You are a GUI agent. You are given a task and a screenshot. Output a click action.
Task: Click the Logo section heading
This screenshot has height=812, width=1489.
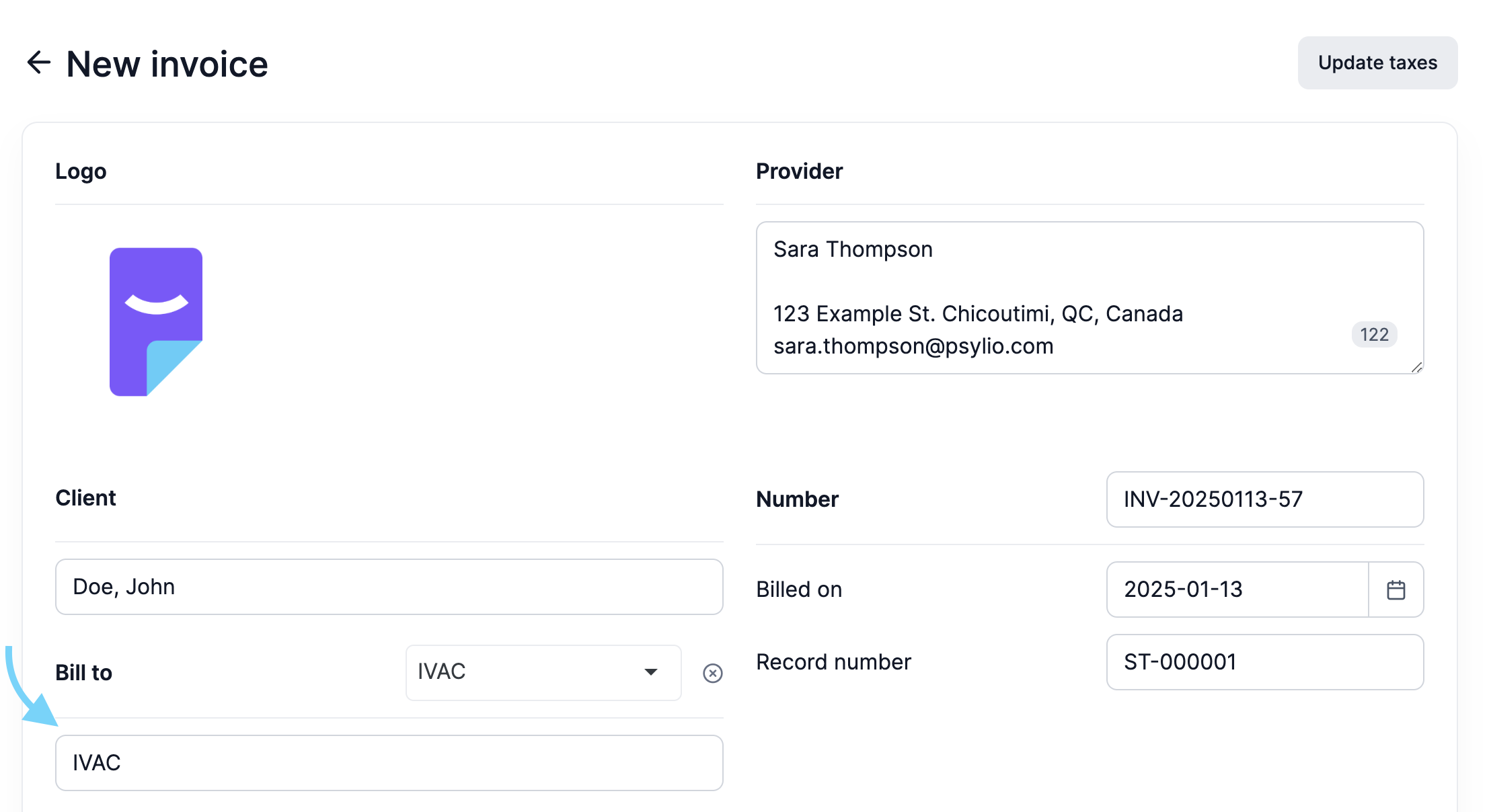coord(81,171)
